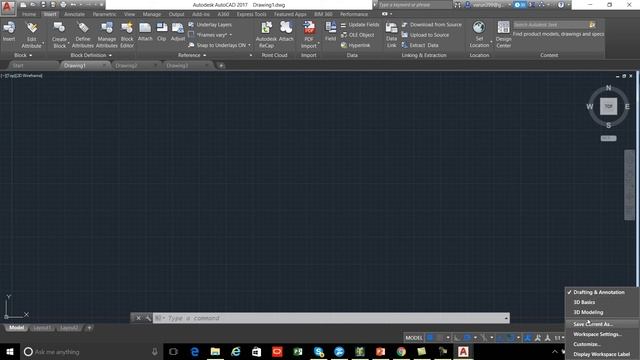Select the Define Attributes tool

click(x=83, y=35)
